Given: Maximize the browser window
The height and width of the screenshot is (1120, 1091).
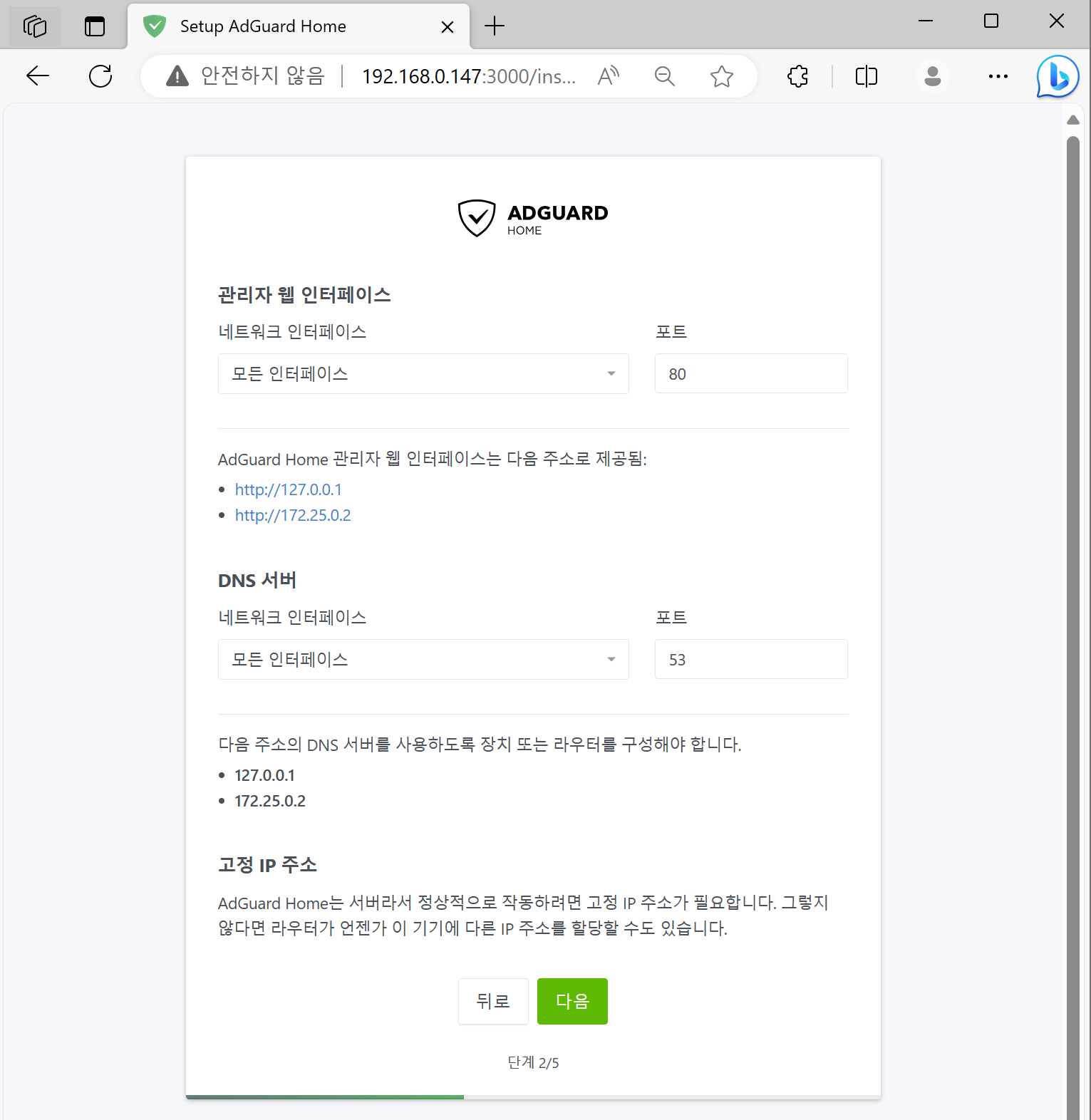Looking at the screenshot, I should (991, 21).
